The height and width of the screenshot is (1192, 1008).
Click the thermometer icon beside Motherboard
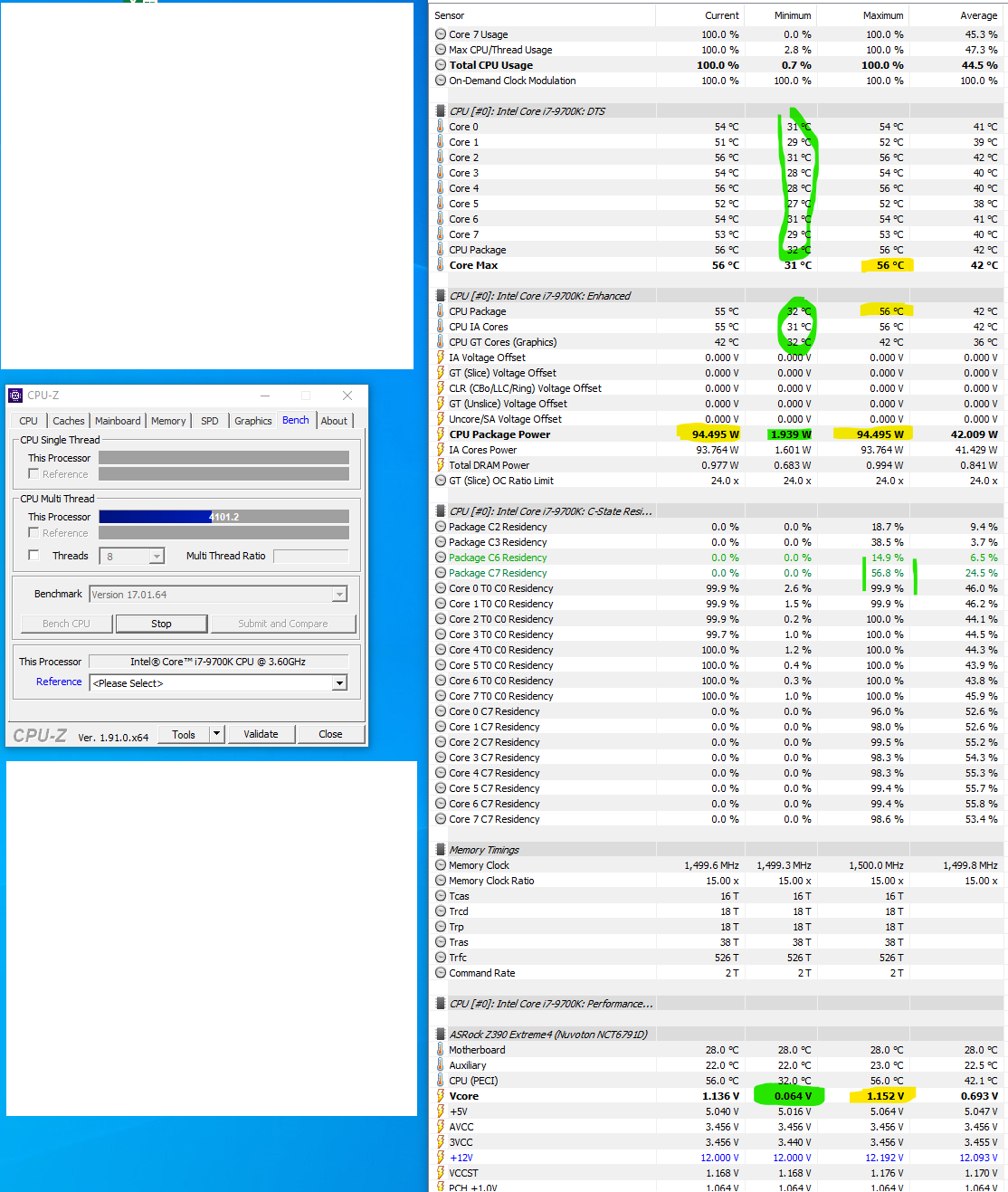[x=441, y=1050]
